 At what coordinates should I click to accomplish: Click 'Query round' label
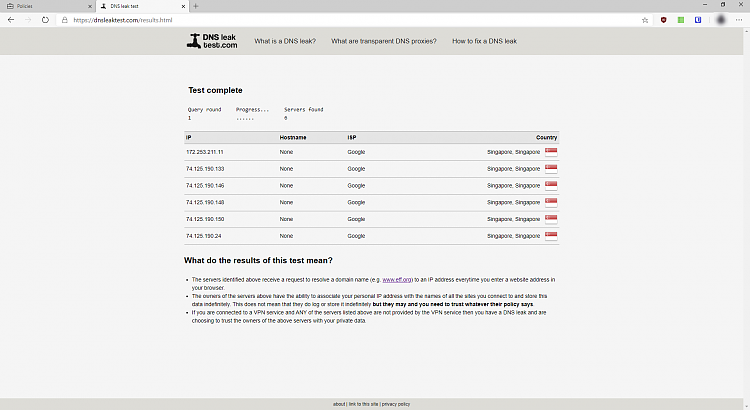click(x=204, y=110)
